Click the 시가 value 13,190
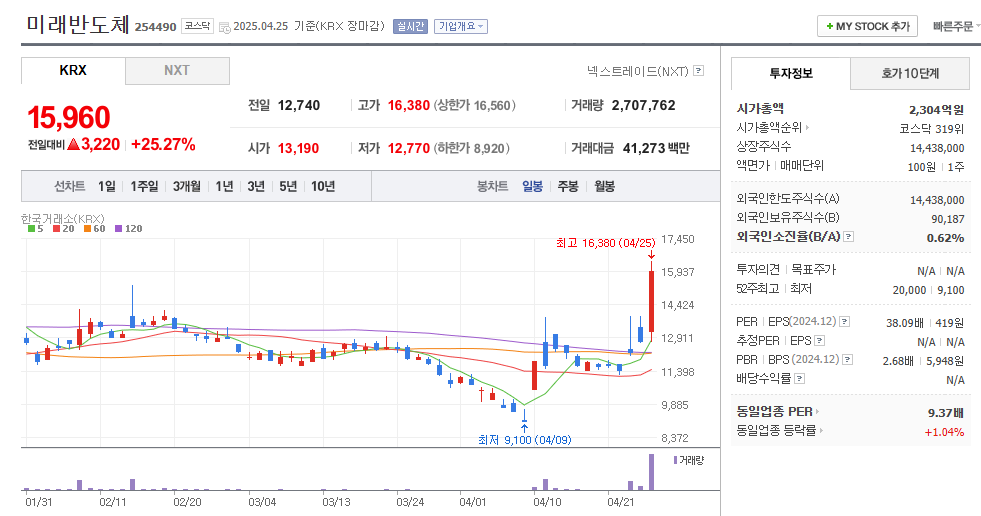Screen dimensions: 981x516 pyautogui.click(x=298, y=148)
